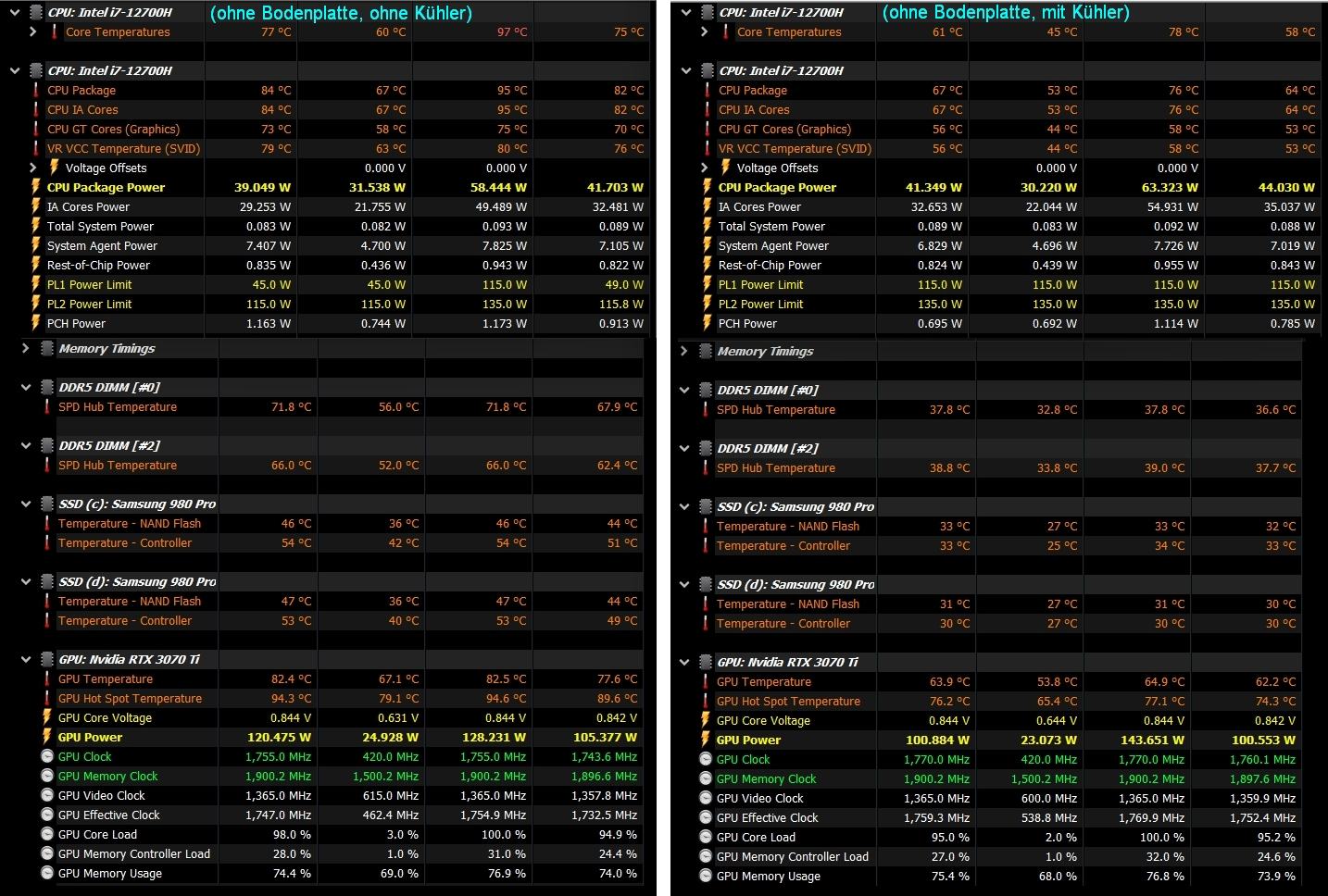Viewport: 1328px width, 896px height.
Task: Select the 49.489 W IA Cores Power value
Action: click(501, 207)
